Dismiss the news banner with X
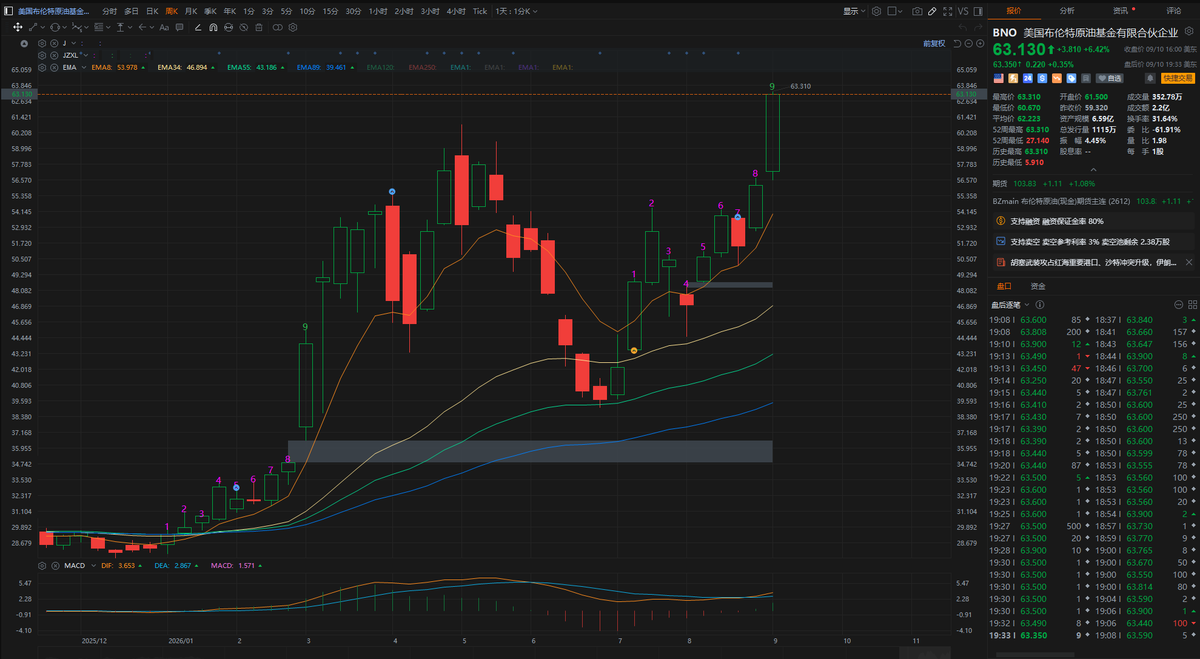The image size is (1200, 659). (1189, 262)
